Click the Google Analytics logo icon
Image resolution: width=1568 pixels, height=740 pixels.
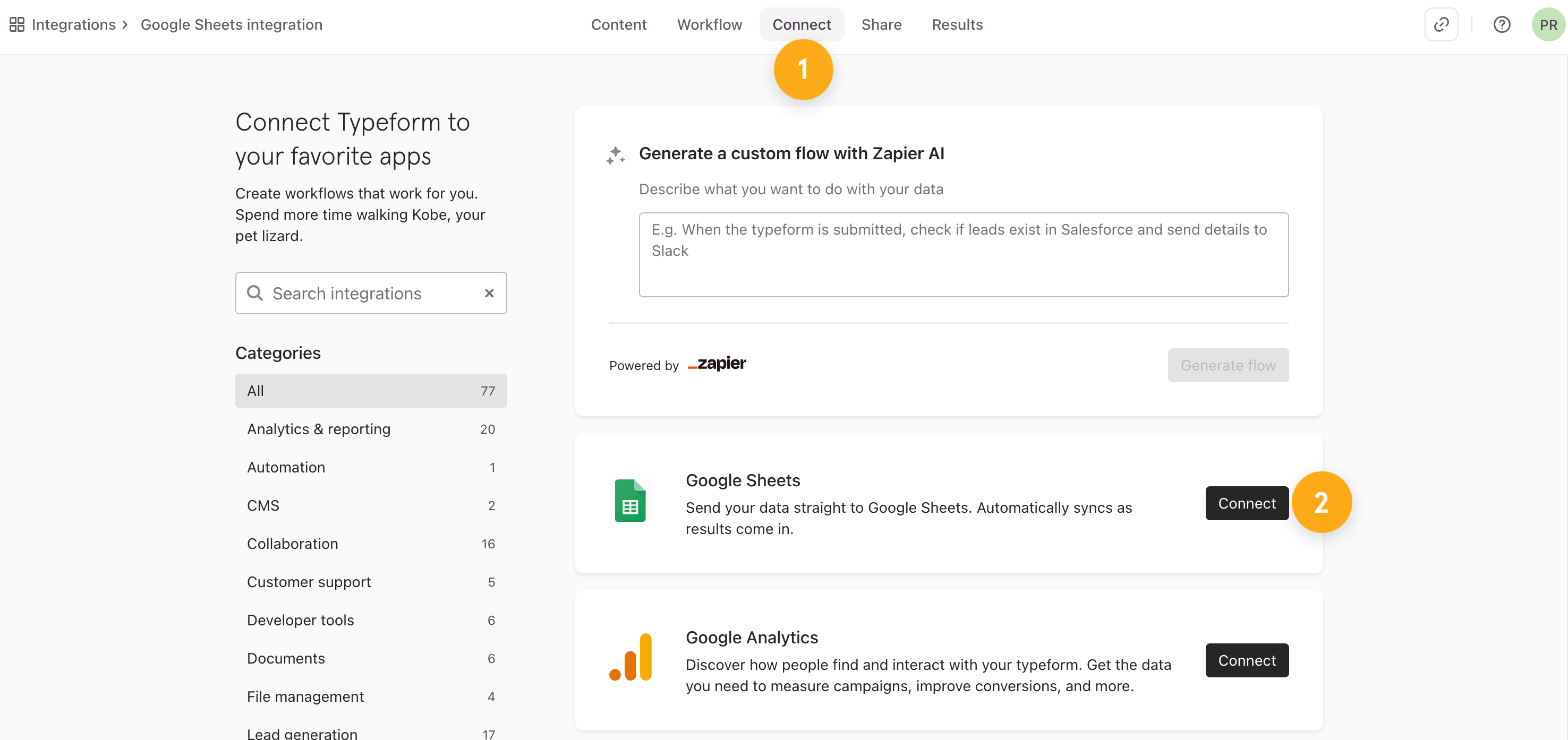click(630, 657)
